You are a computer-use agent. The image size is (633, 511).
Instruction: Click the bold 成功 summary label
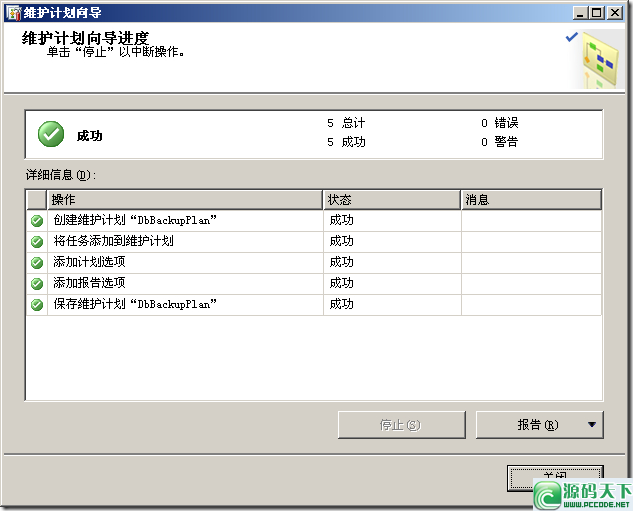pos(90,136)
